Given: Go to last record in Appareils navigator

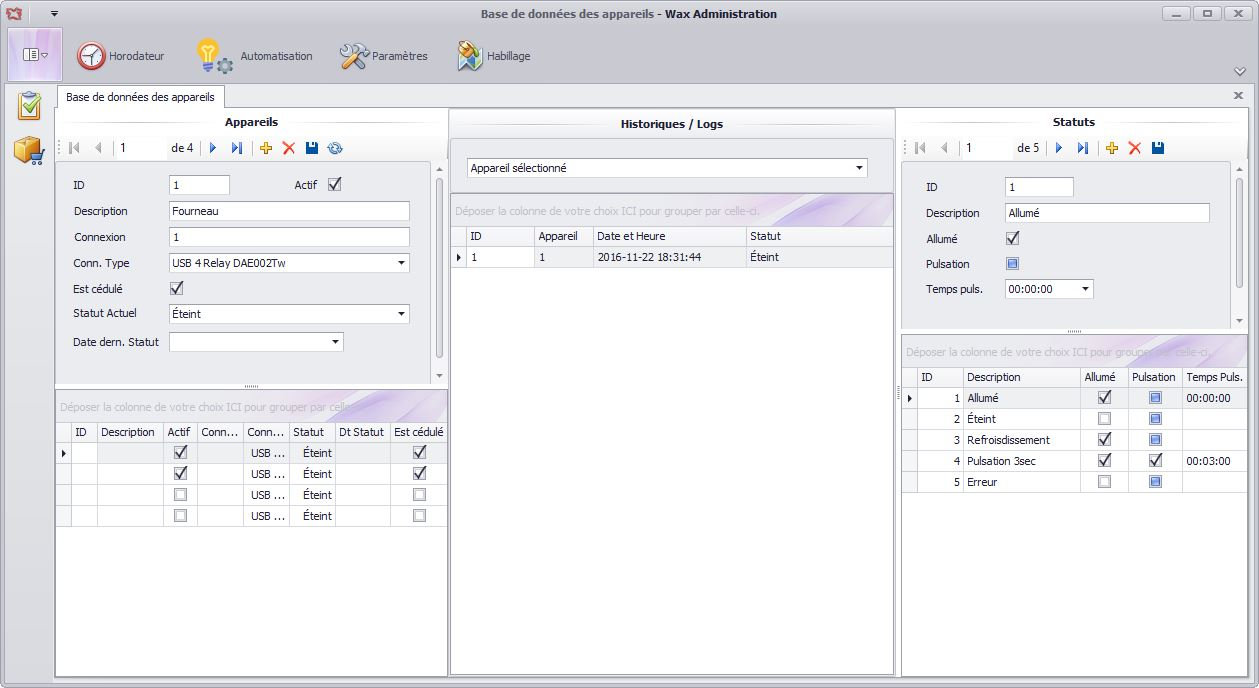Looking at the screenshot, I should (237, 148).
